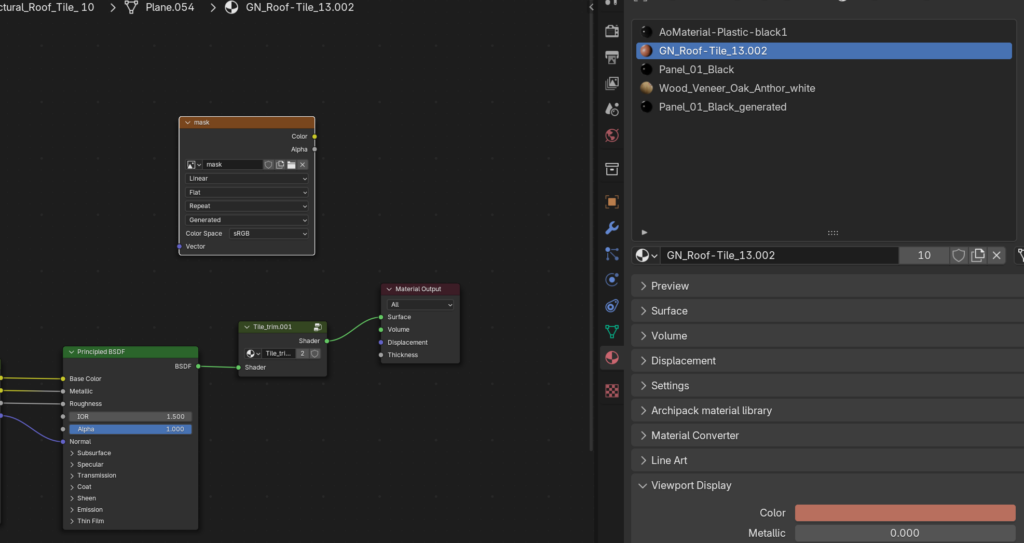Unlink the GN_Roof-Tile_13.002 material
The height and width of the screenshot is (543, 1024).
point(997,255)
